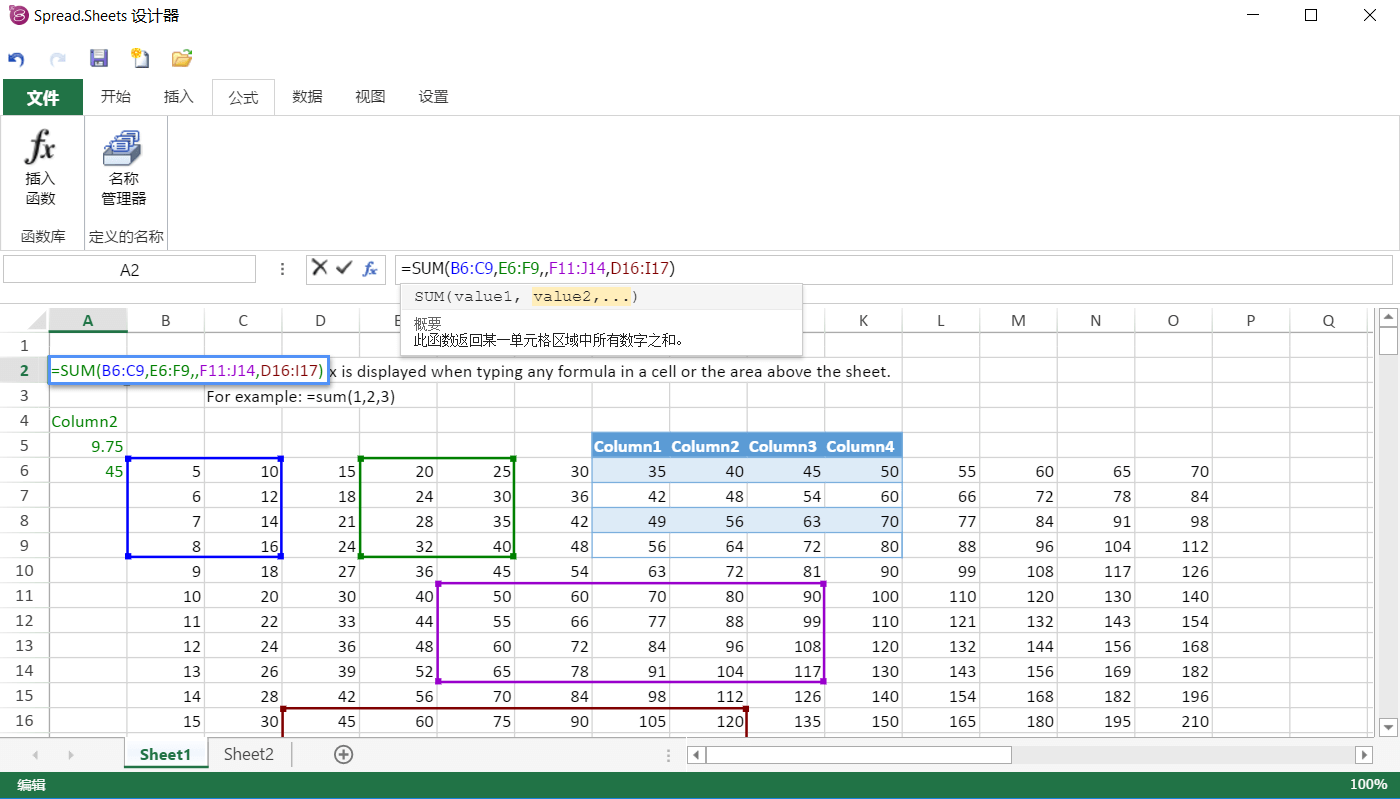Click the Redo arrow icon
Viewport: 1400px width, 799px height.
[58, 58]
